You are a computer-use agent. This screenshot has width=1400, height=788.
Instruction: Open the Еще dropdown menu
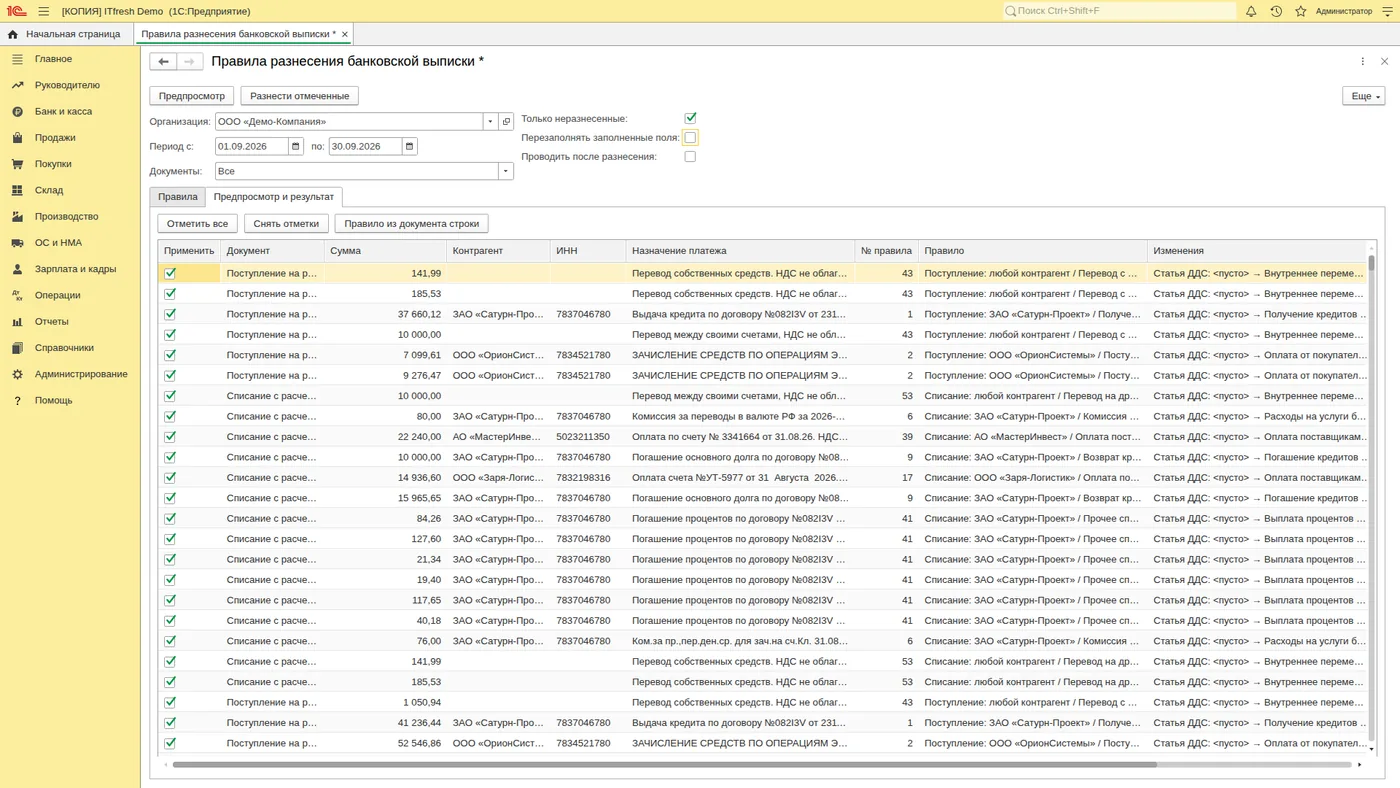[1363, 96]
